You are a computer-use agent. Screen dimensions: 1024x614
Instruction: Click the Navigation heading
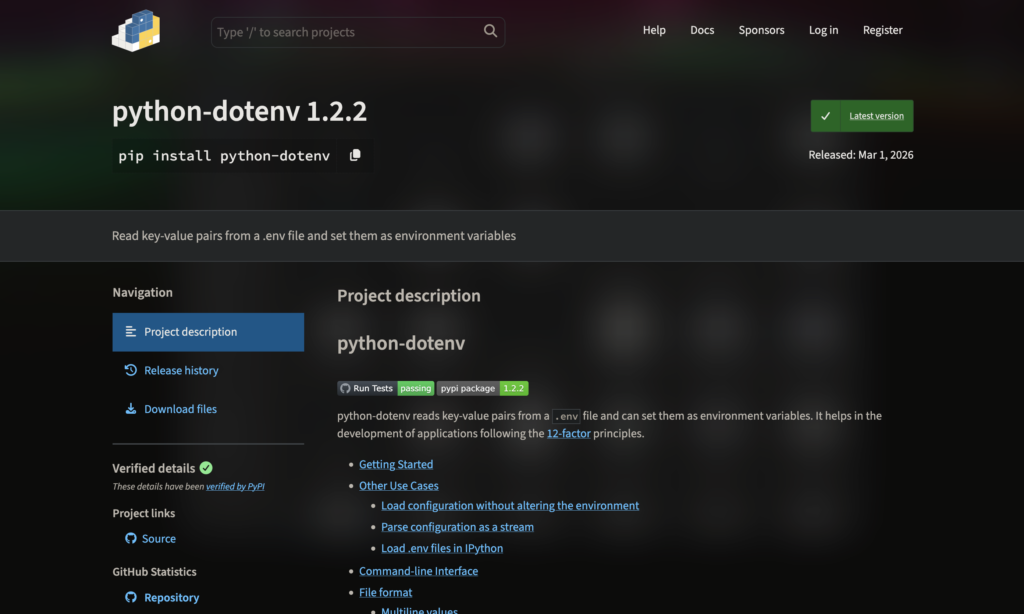coord(142,293)
